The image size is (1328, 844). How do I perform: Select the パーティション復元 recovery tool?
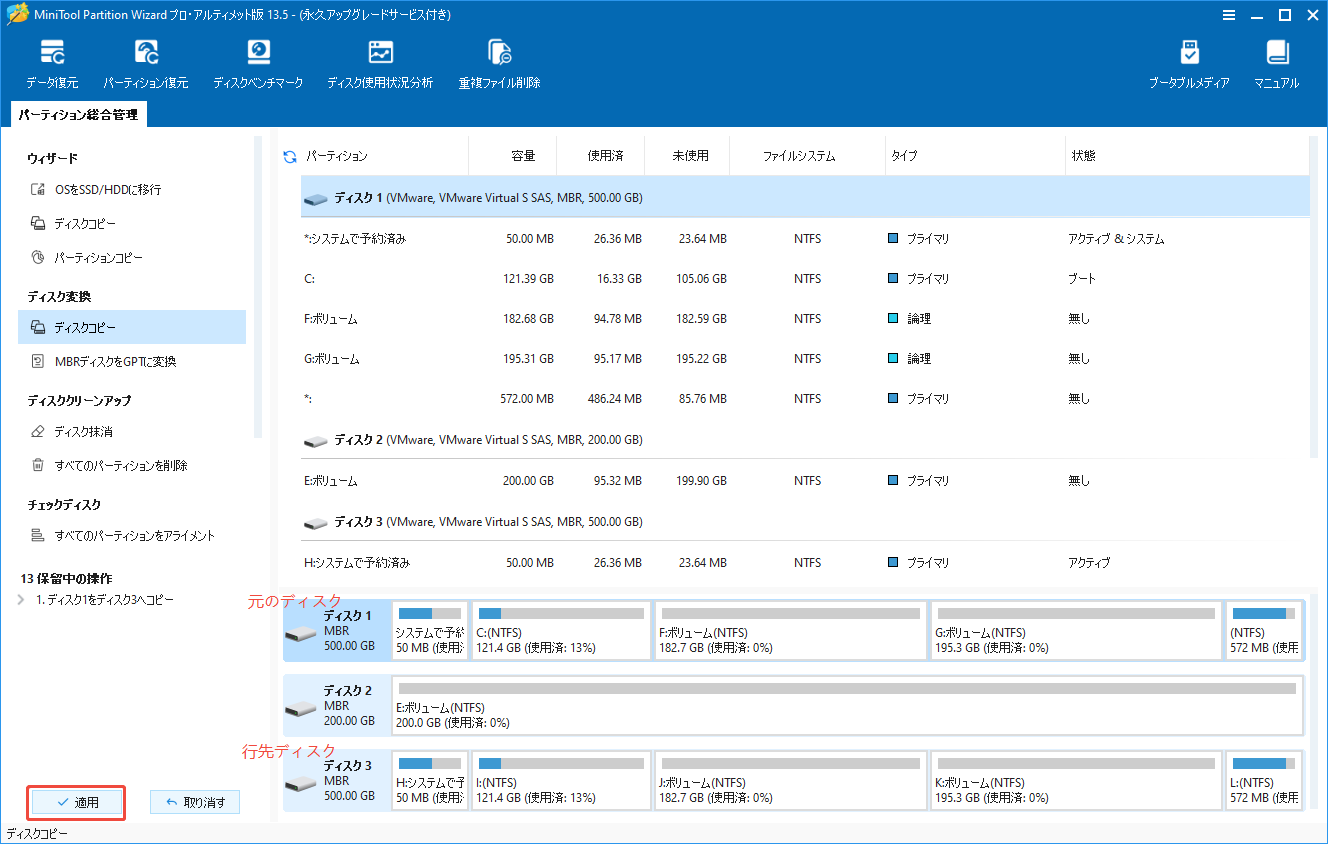148,60
